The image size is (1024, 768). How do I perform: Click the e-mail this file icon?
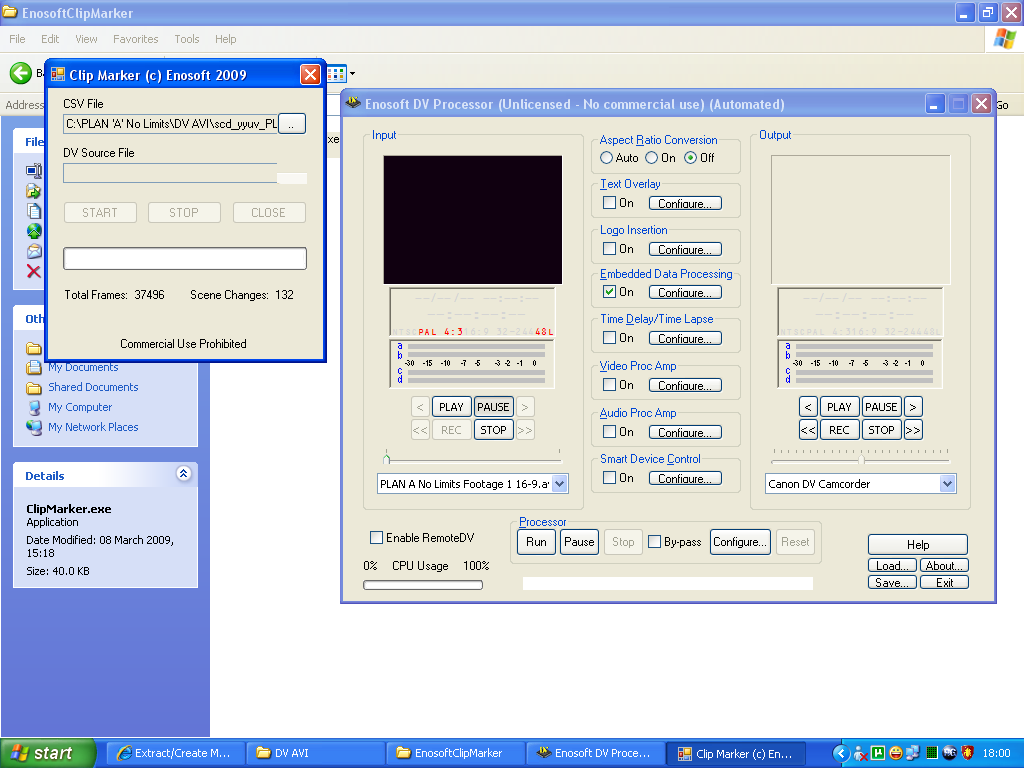[x=33, y=251]
